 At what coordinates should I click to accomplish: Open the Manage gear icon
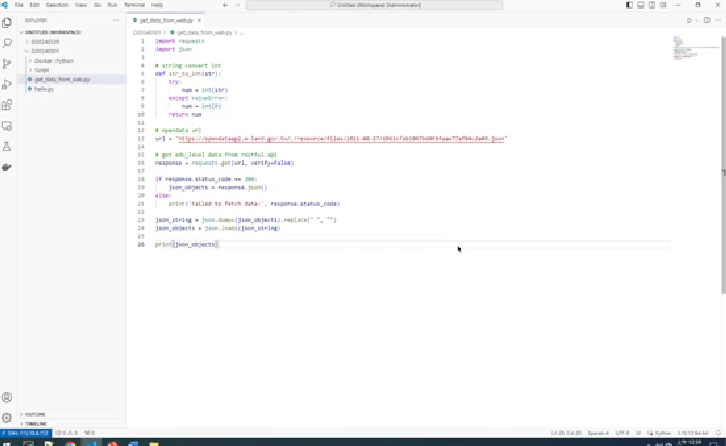click(7, 418)
